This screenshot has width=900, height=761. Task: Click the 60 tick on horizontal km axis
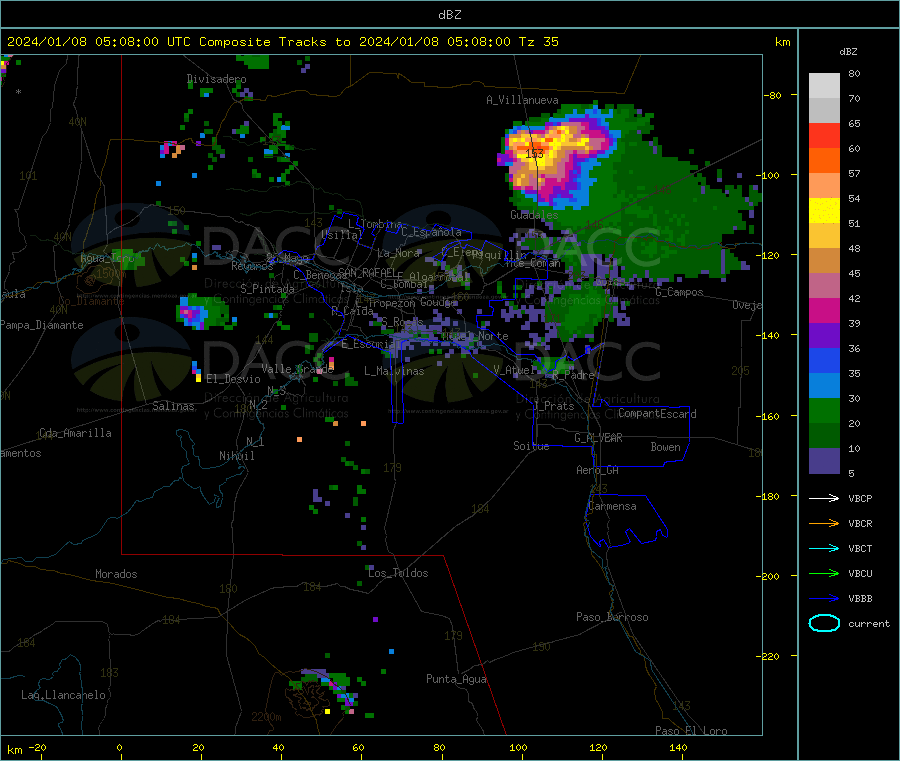pyautogui.click(x=358, y=747)
